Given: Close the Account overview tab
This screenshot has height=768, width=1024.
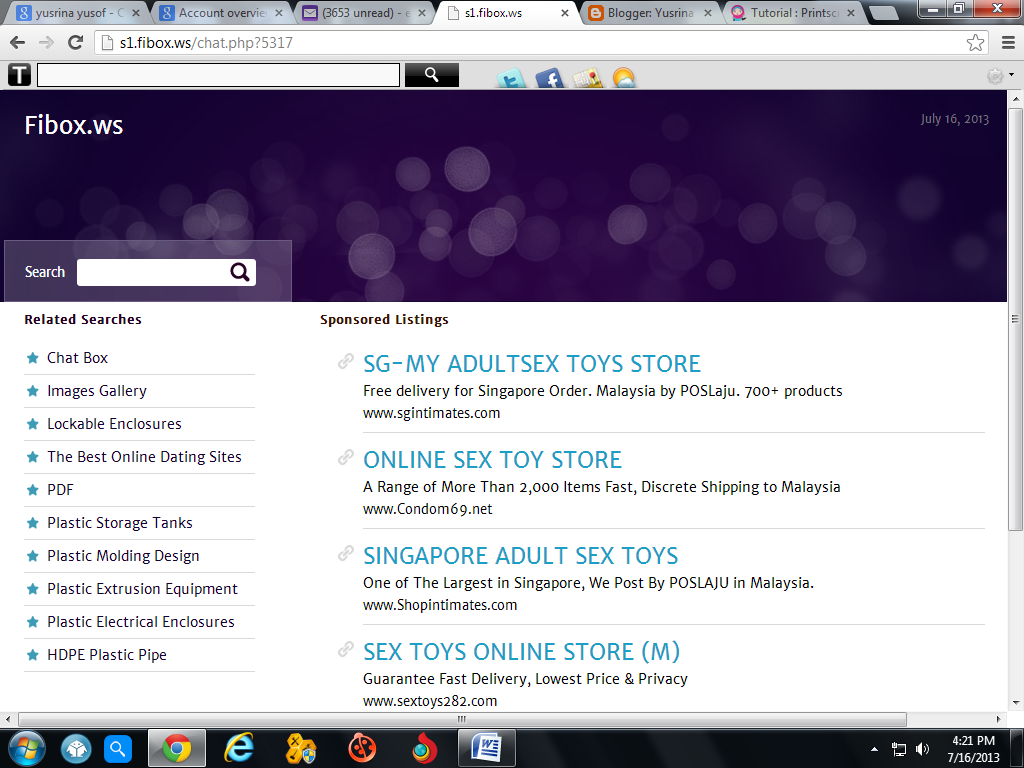Looking at the screenshot, I should pos(279,12).
